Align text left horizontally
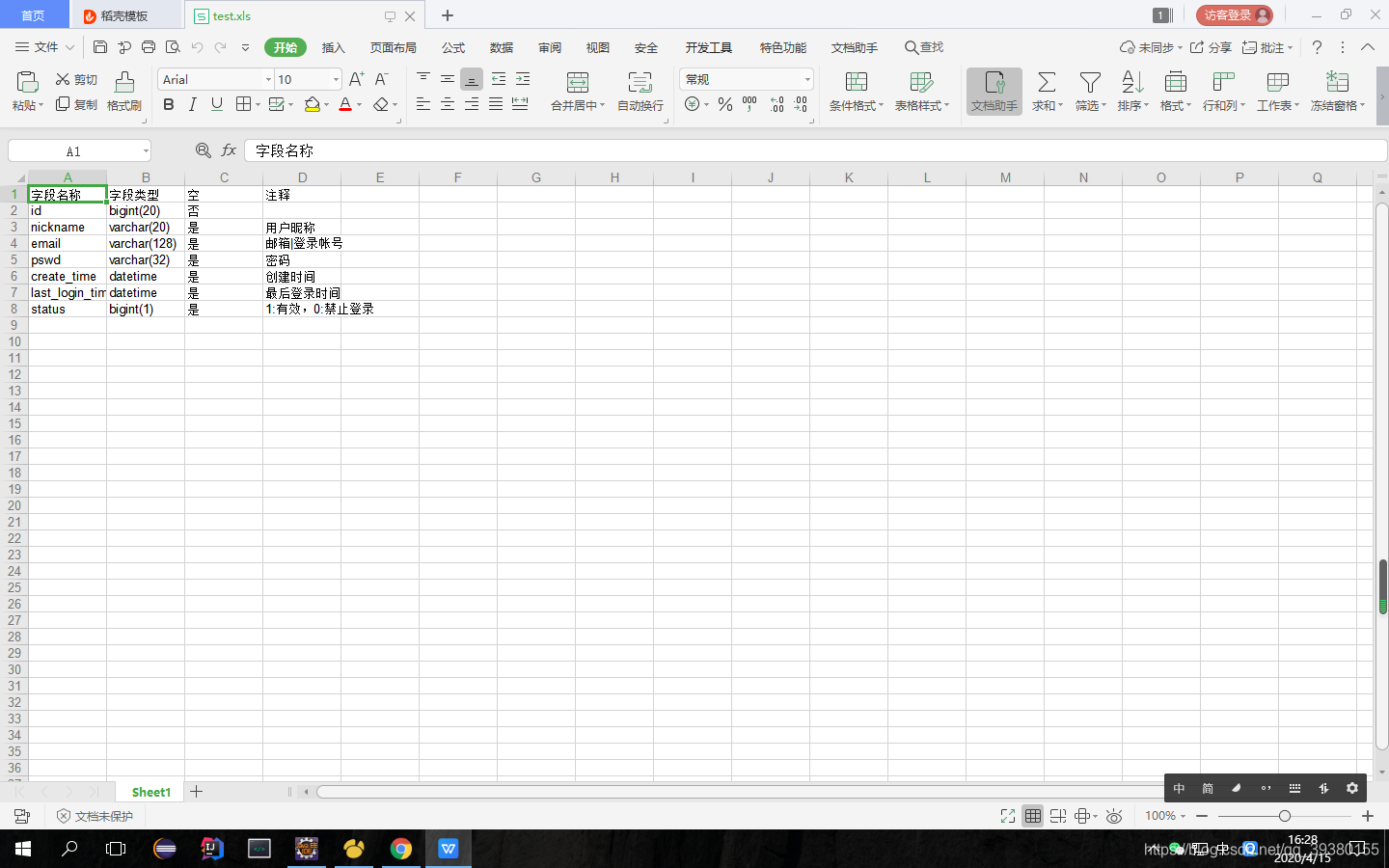The height and width of the screenshot is (868, 1389). click(423, 104)
